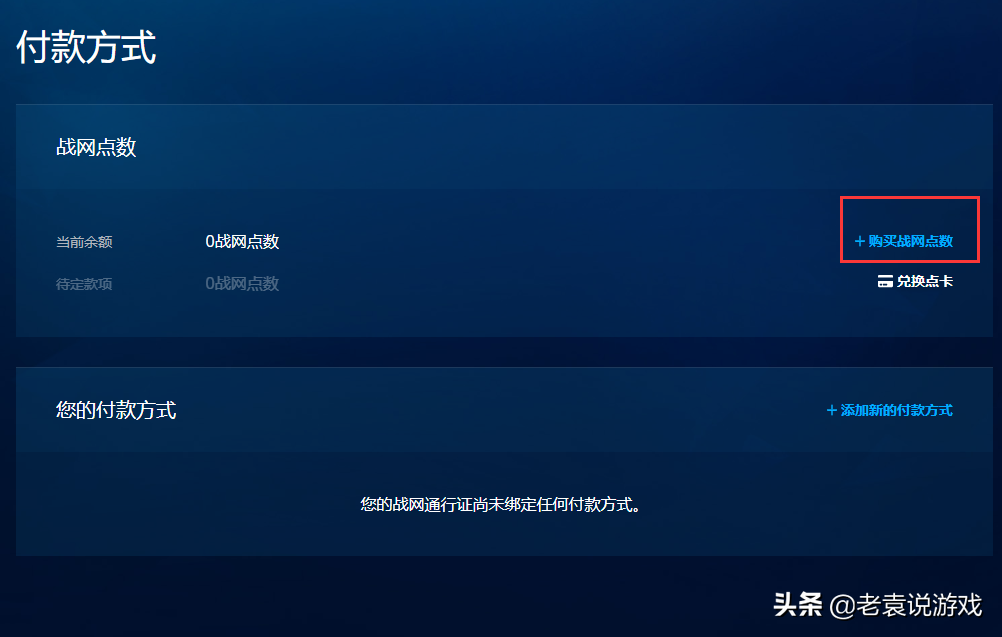The height and width of the screenshot is (637, 1002).
Task: Click the pending value next to 待定款项
Action: pyautogui.click(x=242, y=284)
